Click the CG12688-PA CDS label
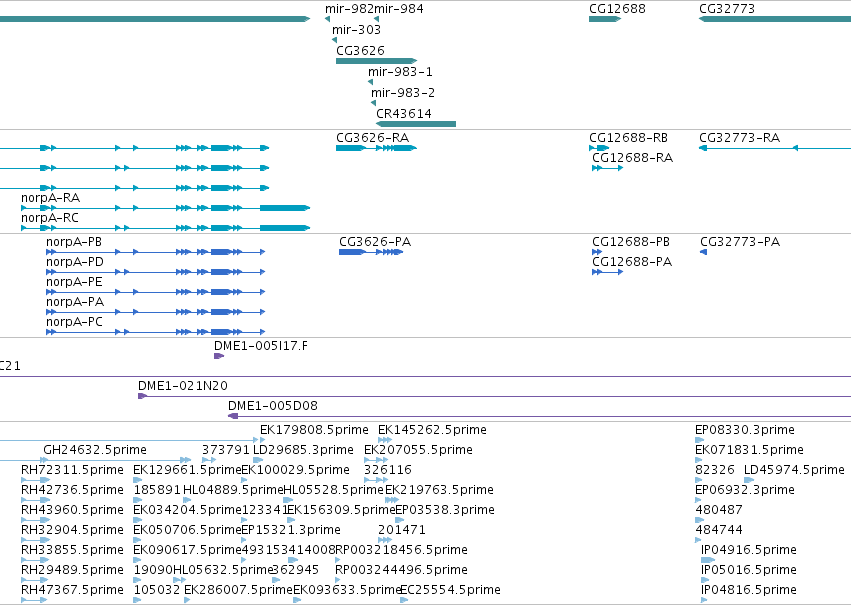This screenshot has height=605, width=851. pos(632,262)
